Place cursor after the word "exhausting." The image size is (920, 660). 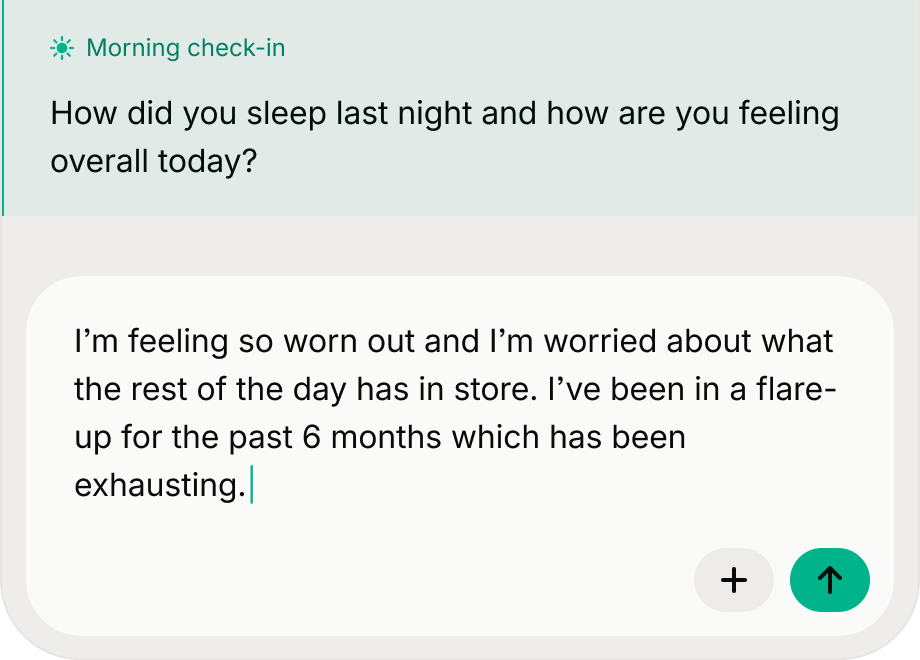tap(248, 487)
